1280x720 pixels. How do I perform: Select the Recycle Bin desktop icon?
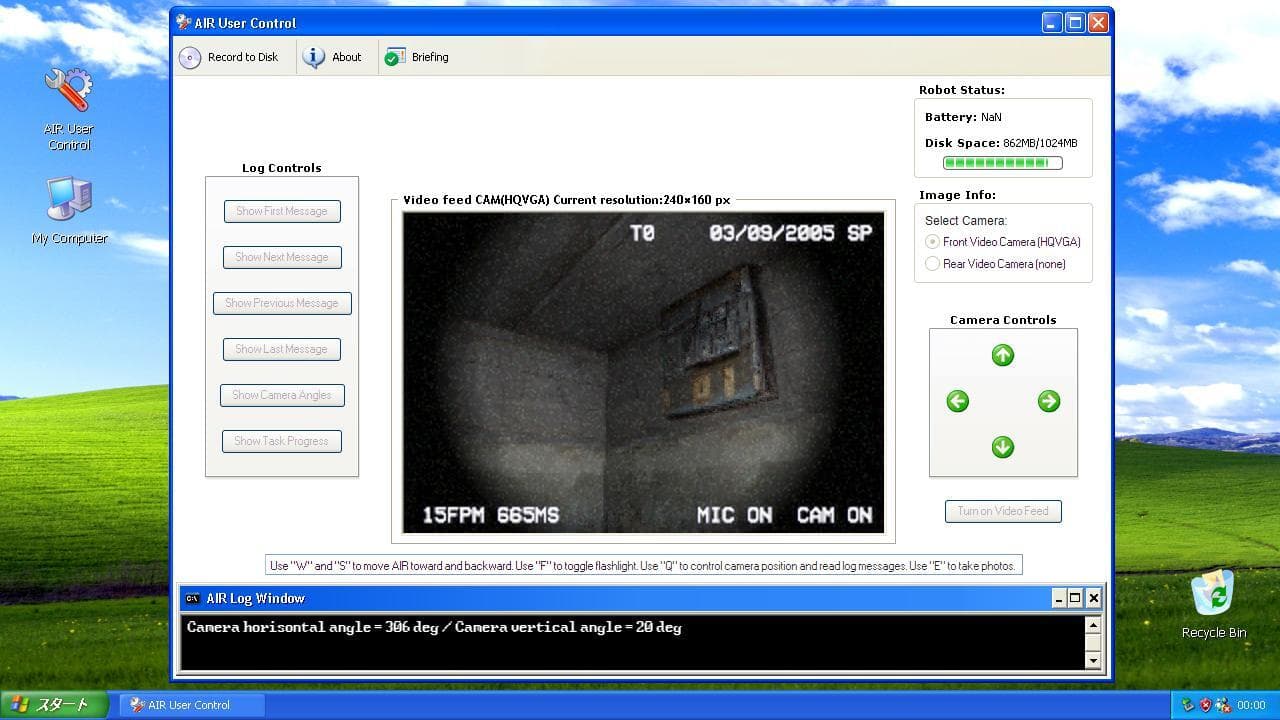[x=1214, y=604]
